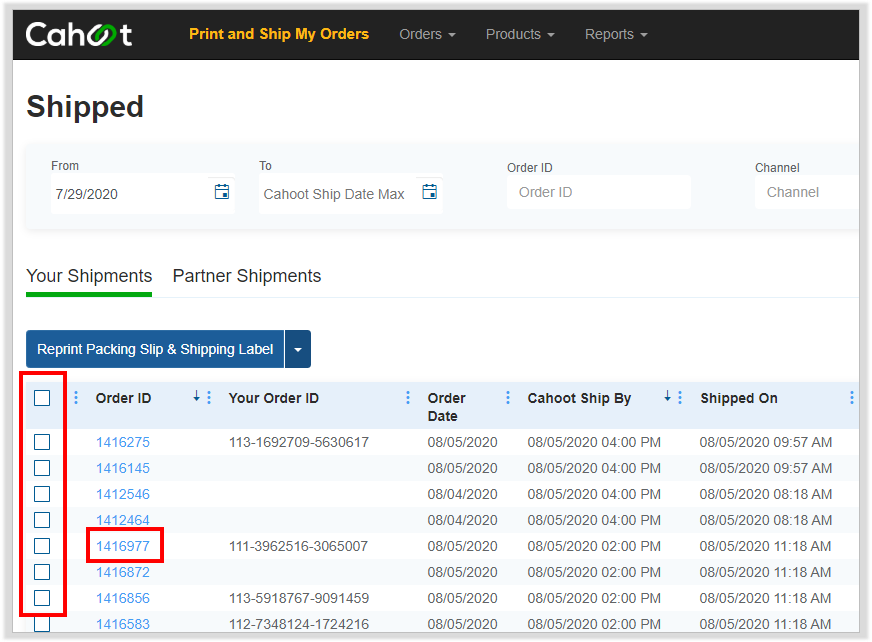Sort by Order ID column header
This screenshot has height=642, width=872.
point(123,398)
